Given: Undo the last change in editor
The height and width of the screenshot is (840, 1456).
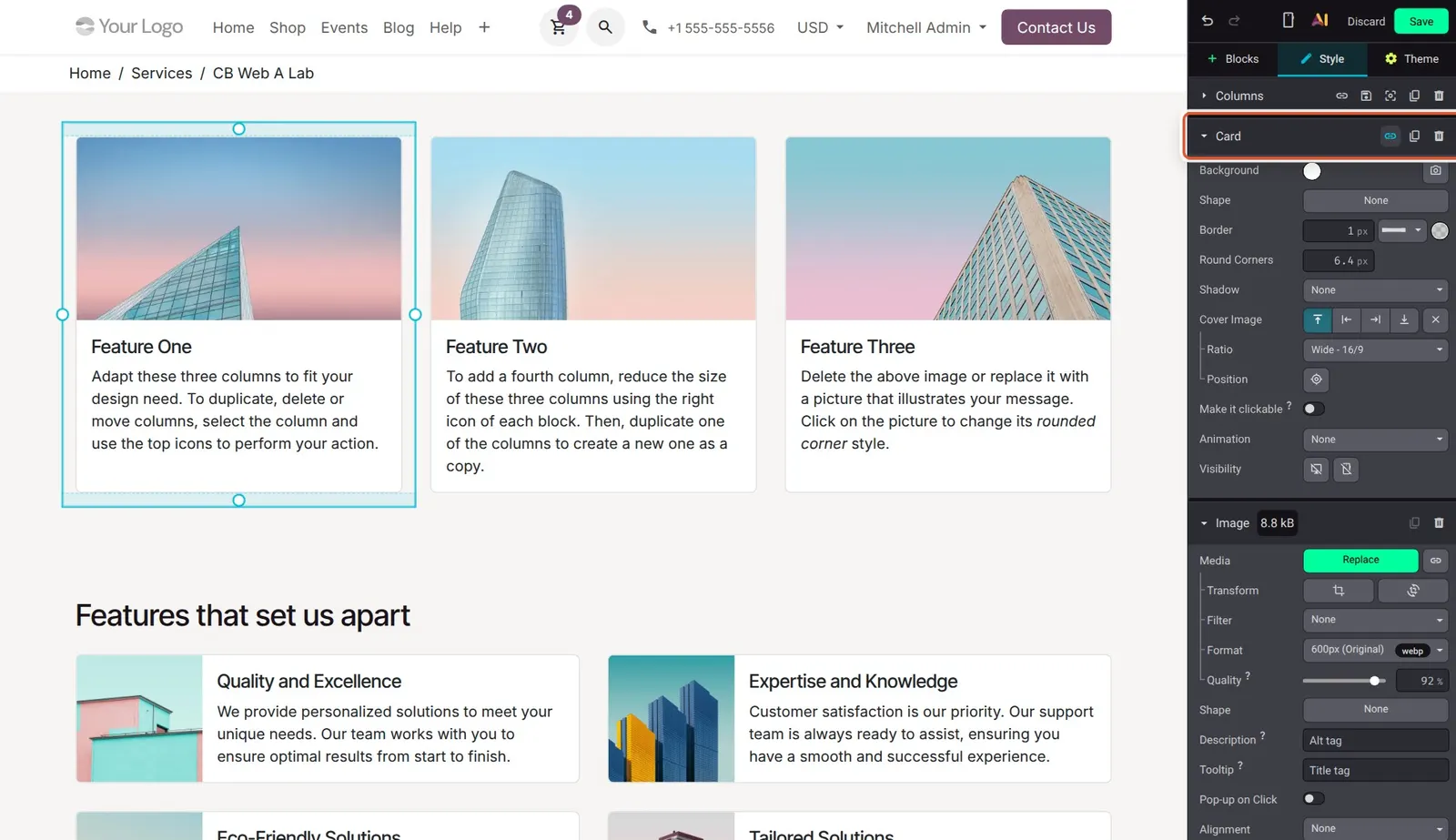Looking at the screenshot, I should coord(1208,21).
